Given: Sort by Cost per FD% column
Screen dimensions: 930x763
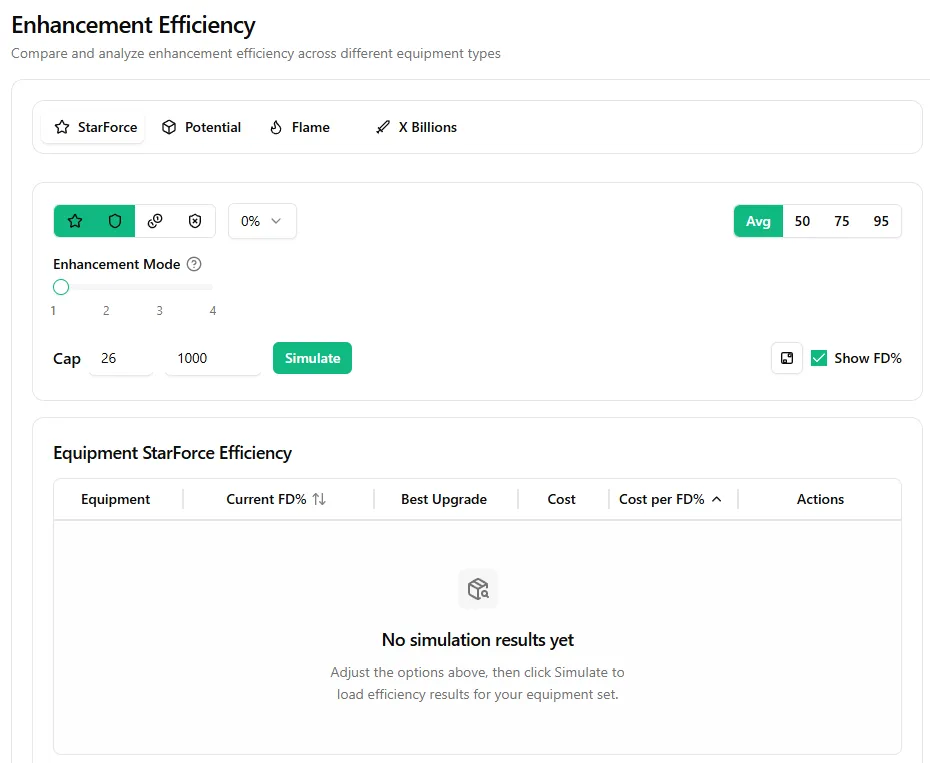Looking at the screenshot, I should pyautogui.click(x=671, y=500).
